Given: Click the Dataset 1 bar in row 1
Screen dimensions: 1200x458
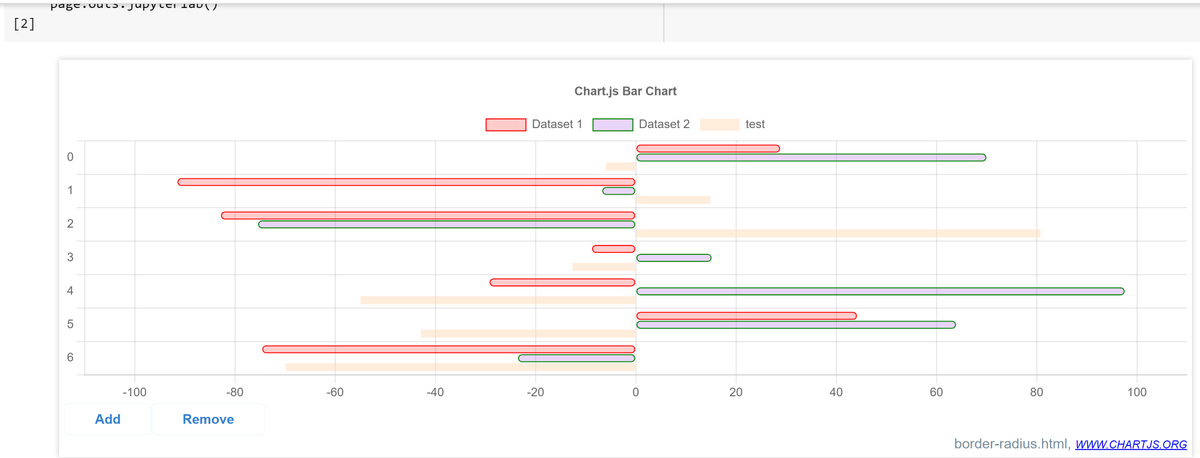Looking at the screenshot, I should (x=406, y=182).
